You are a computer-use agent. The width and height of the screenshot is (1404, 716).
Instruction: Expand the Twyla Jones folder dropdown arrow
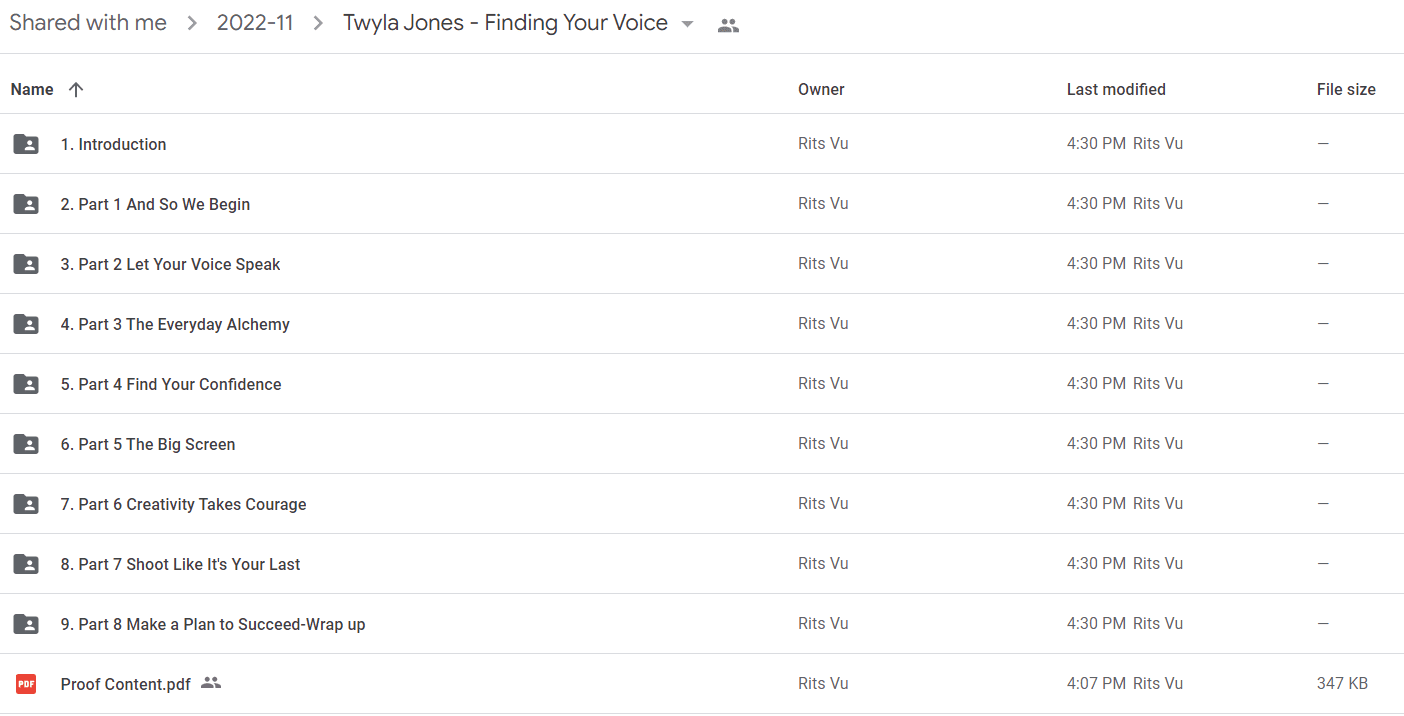tap(687, 24)
